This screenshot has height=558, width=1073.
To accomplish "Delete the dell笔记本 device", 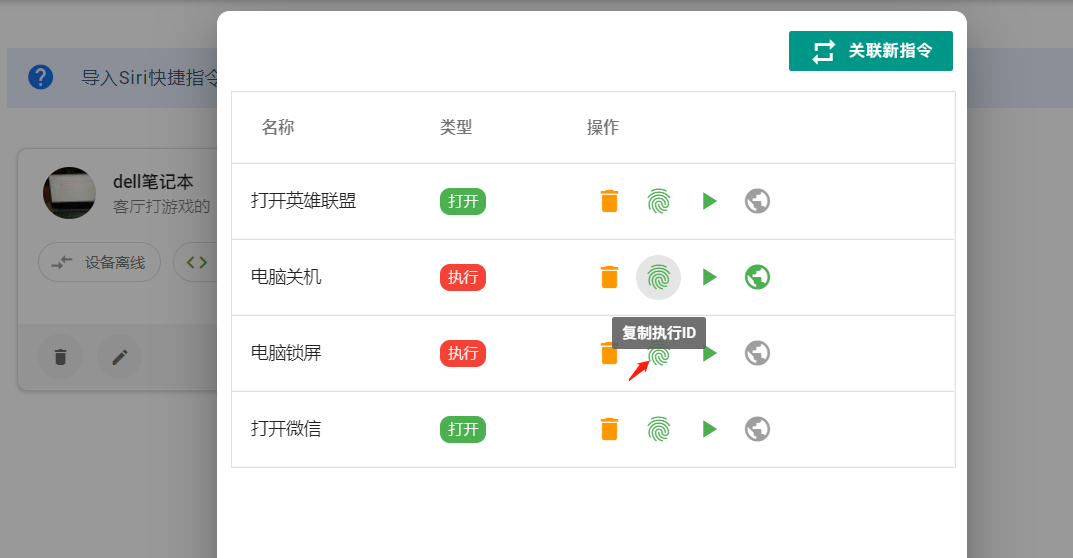I will pyautogui.click(x=60, y=357).
